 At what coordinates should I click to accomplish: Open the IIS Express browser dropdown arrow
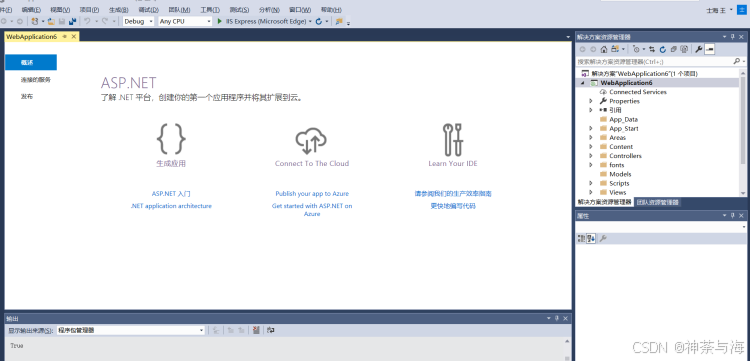(310, 21)
